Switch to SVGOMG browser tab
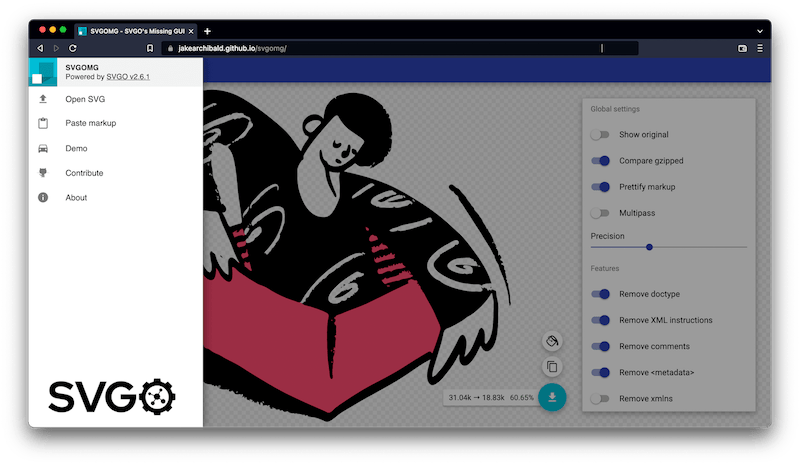Image resolution: width=800 pixels, height=465 pixels. pyautogui.click(x=136, y=31)
